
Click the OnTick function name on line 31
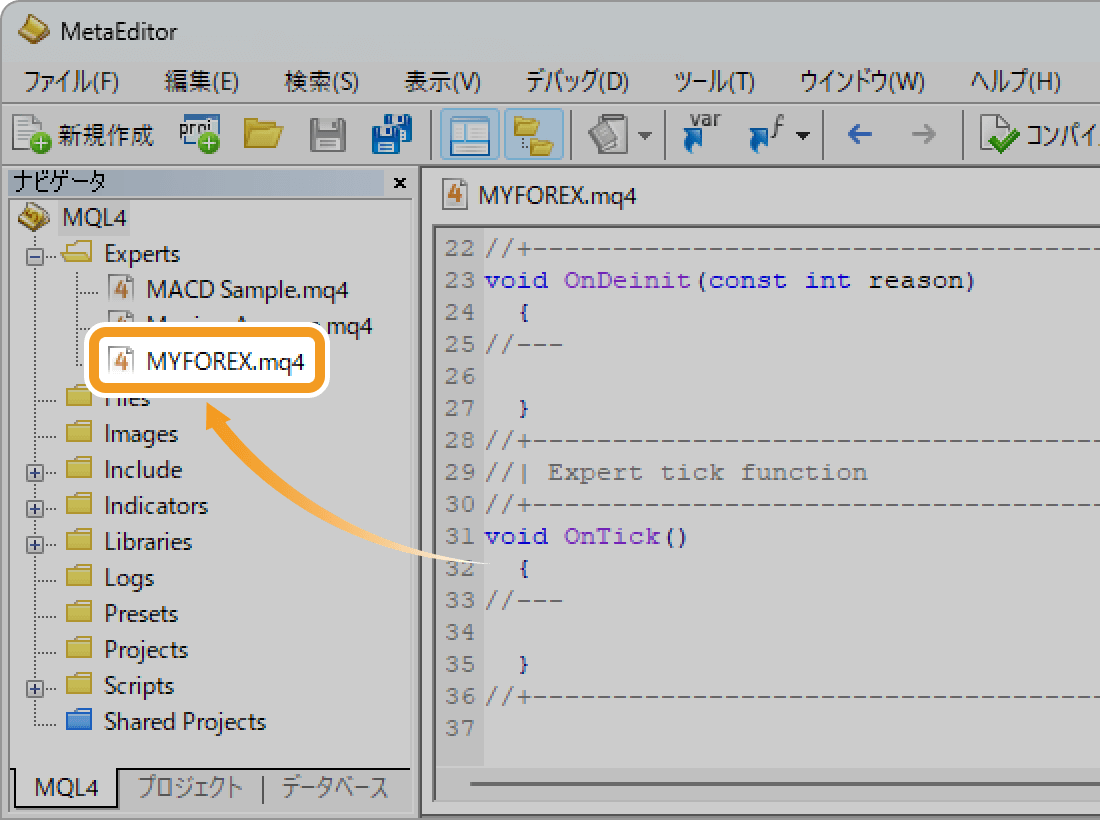(612, 537)
